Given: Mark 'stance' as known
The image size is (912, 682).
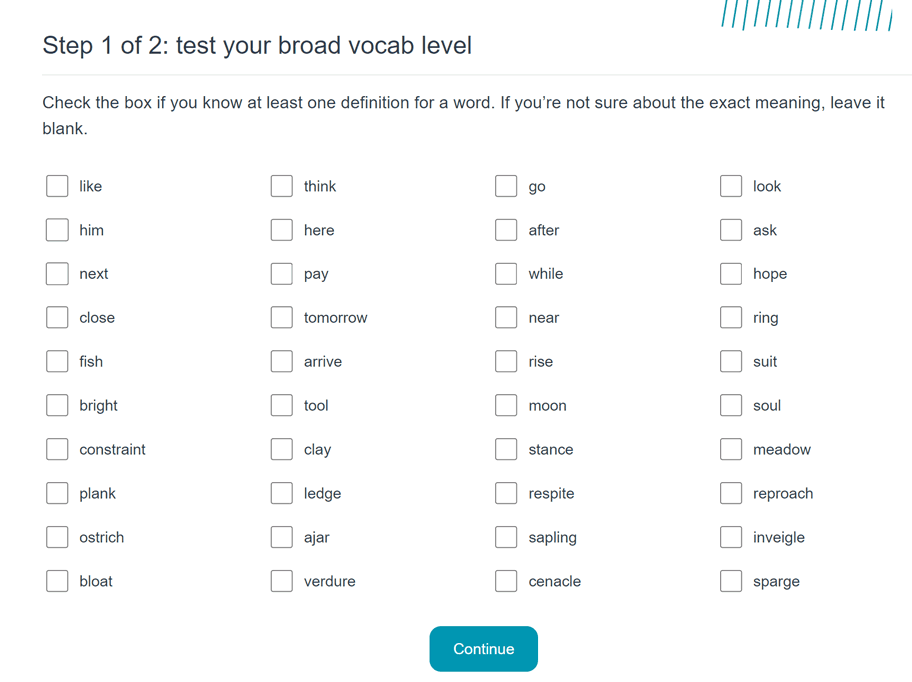Looking at the screenshot, I should (506, 449).
